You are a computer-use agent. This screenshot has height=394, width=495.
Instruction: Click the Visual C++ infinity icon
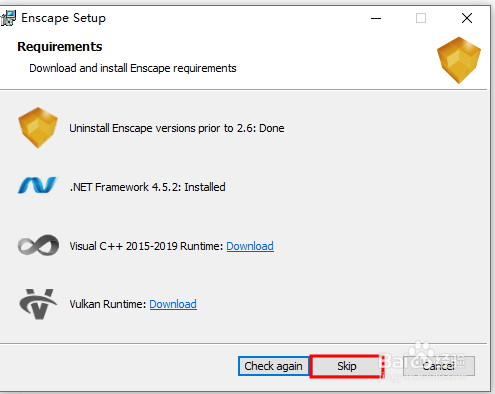click(x=38, y=245)
